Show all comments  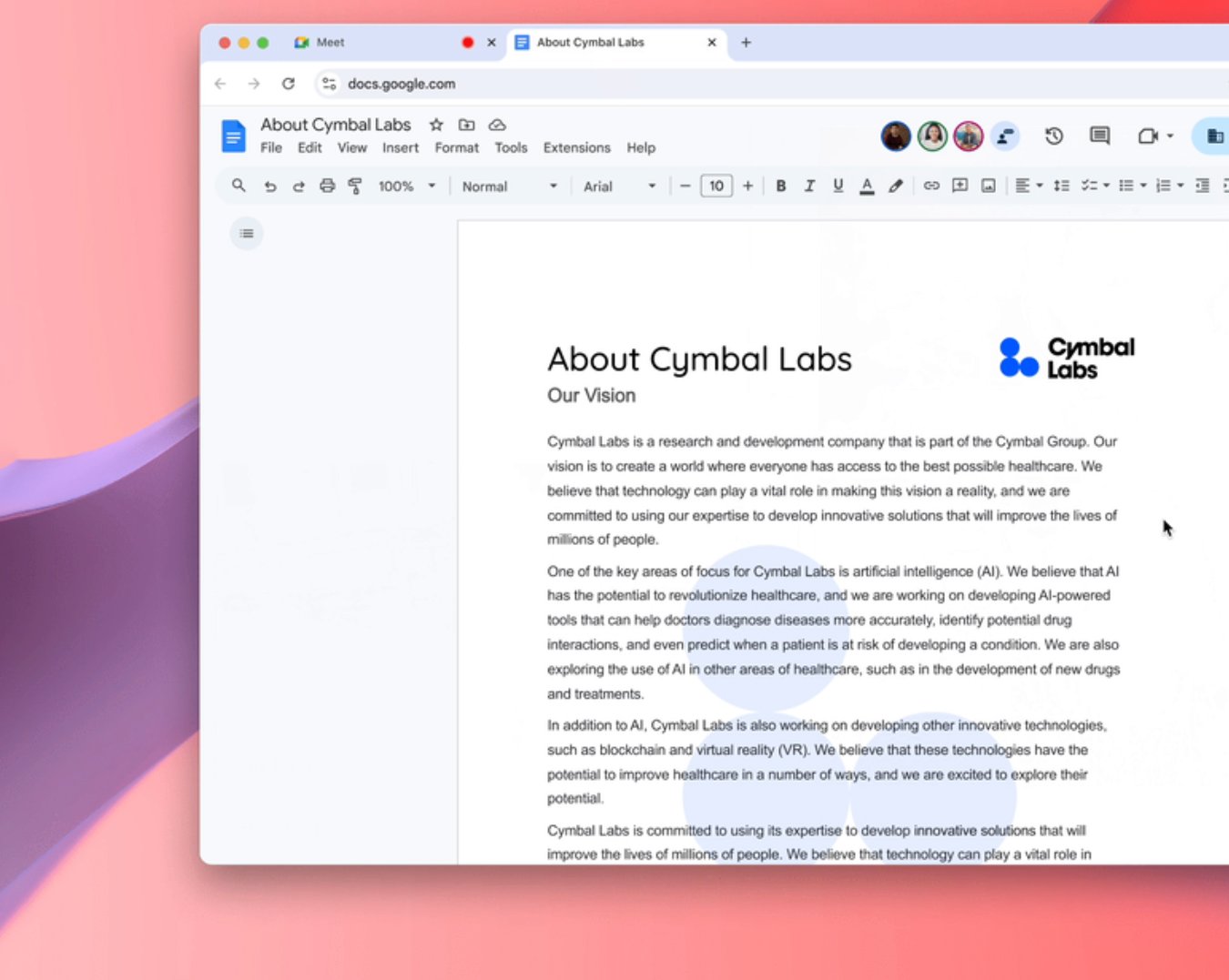[x=1100, y=136]
